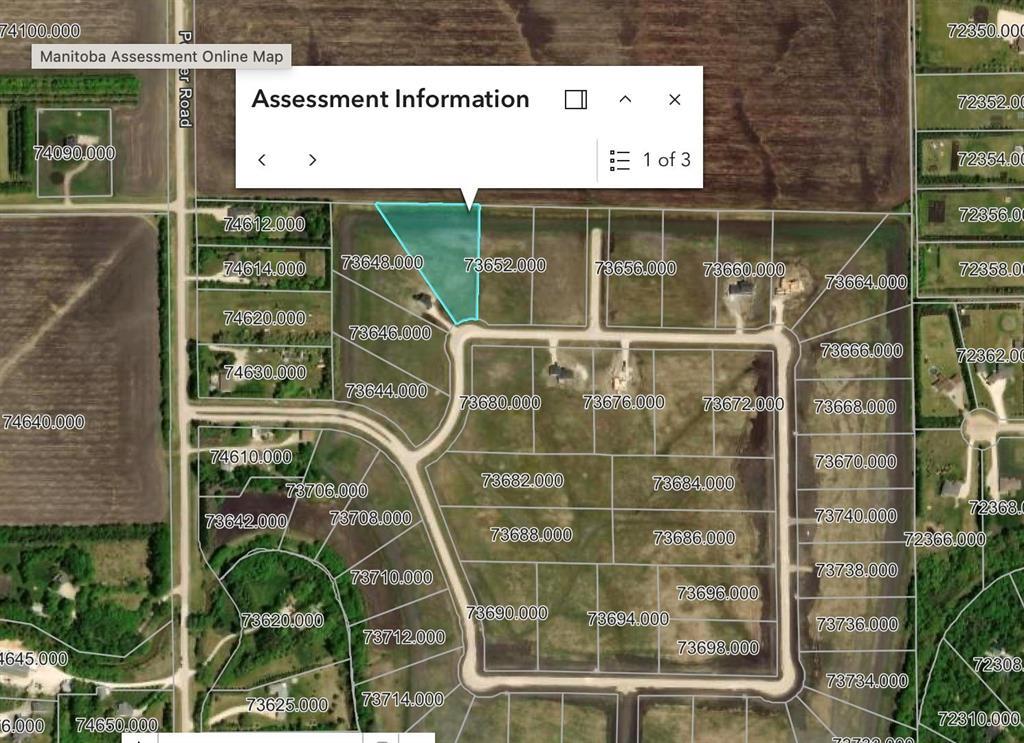Select parcel 74640.000 in the field
The width and height of the screenshot is (1024, 743).
44,422
